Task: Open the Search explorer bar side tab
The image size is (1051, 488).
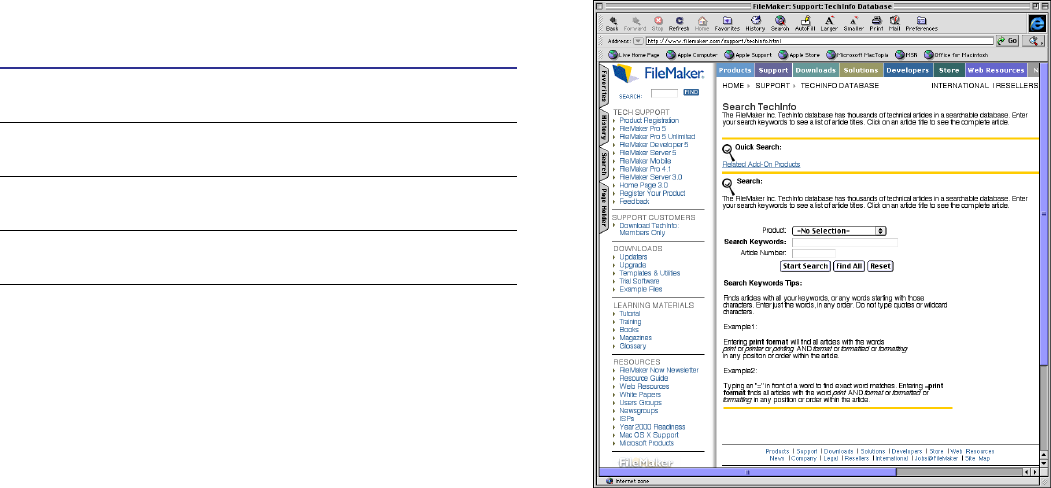Action: pos(603,162)
